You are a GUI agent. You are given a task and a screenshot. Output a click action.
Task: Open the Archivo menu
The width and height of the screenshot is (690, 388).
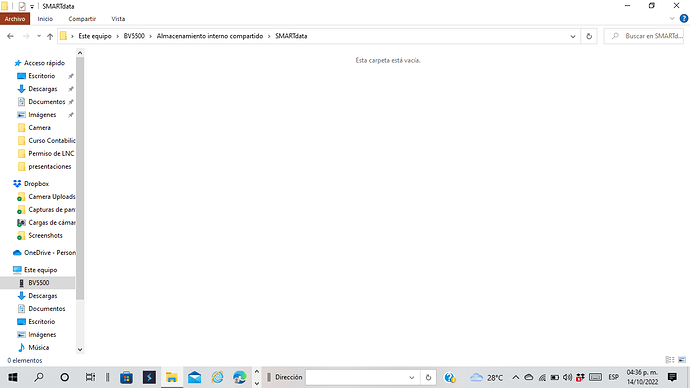pos(15,19)
